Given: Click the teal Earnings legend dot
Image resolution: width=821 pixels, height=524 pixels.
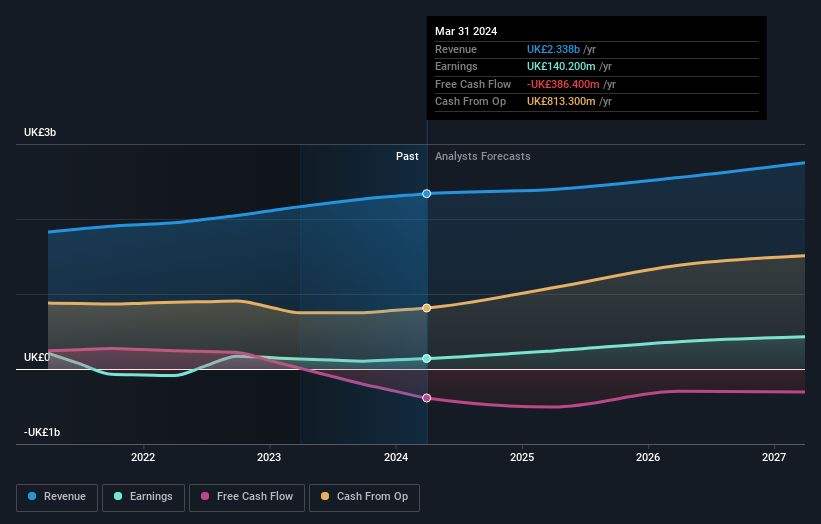Looking at the screenshot, I should click(118, 496).
